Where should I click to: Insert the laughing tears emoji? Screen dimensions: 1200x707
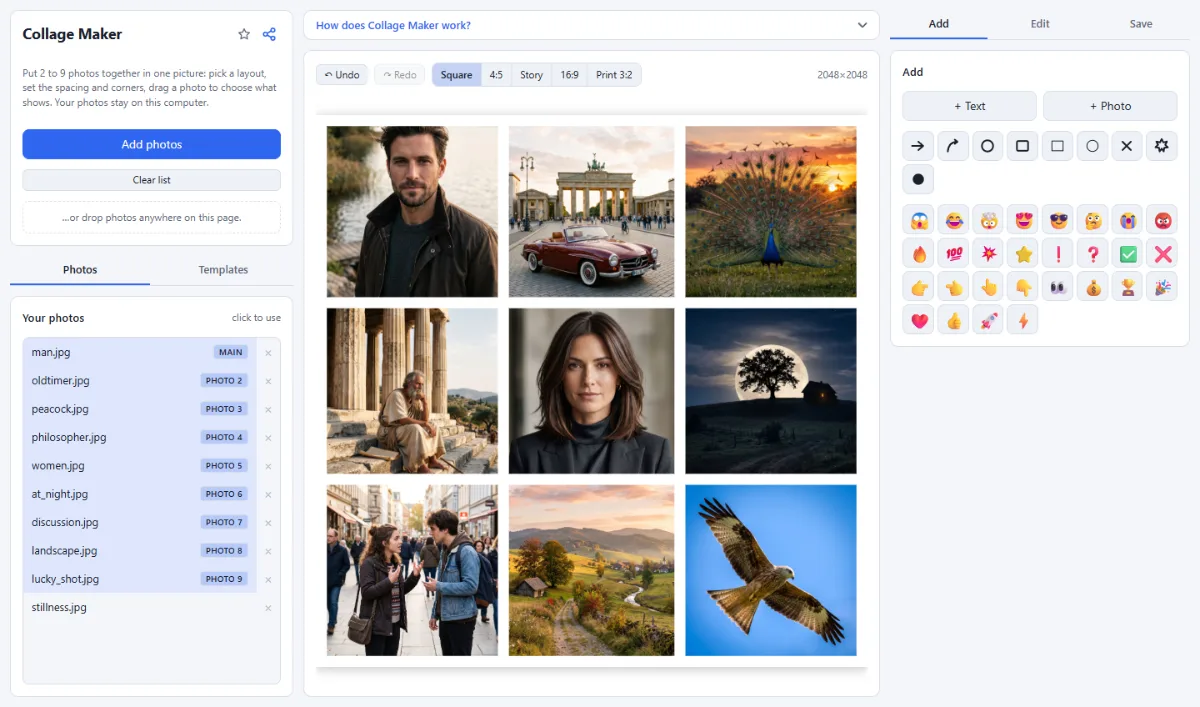952,220
